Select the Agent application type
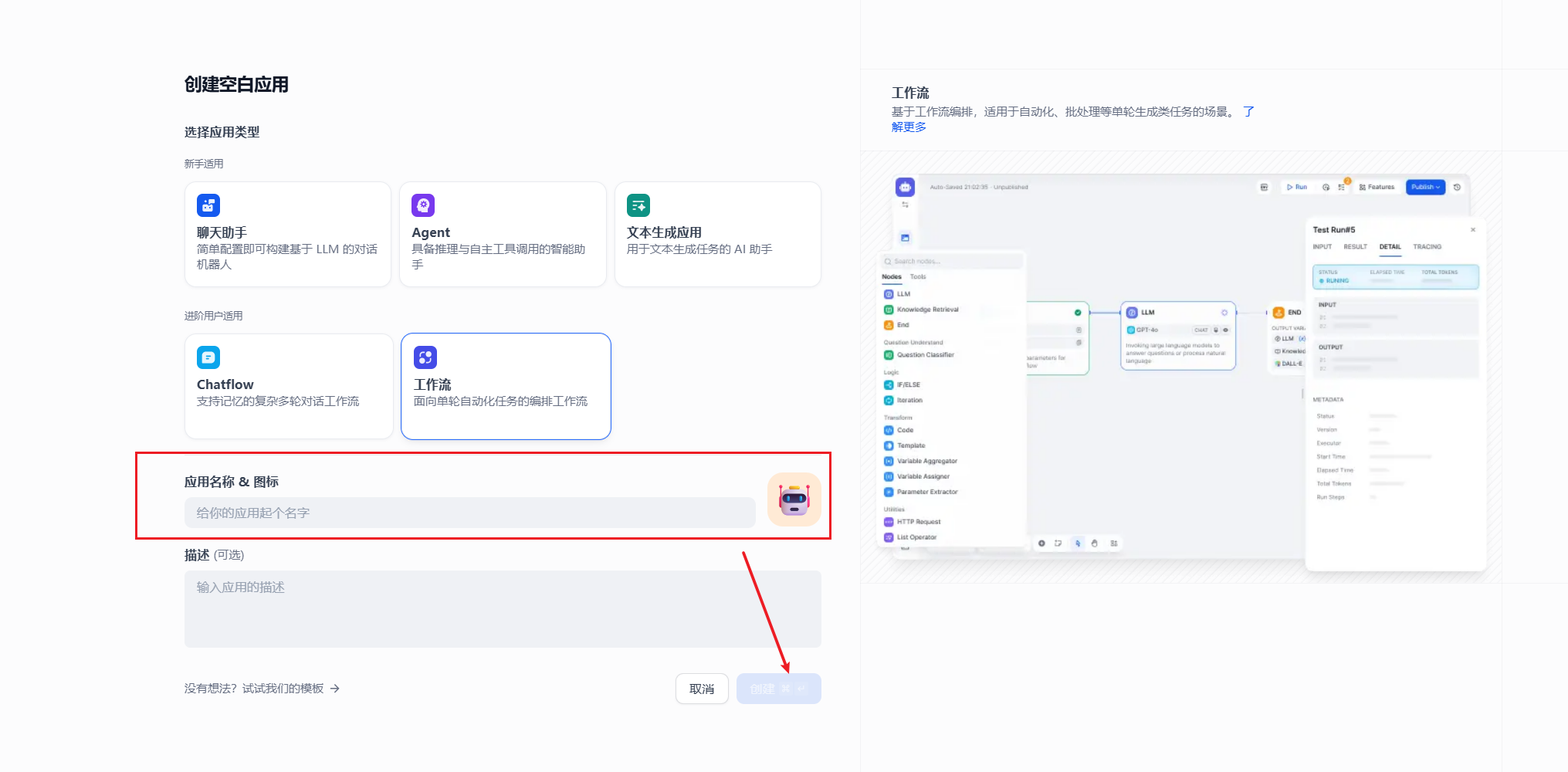 click(x=503, y=234)
